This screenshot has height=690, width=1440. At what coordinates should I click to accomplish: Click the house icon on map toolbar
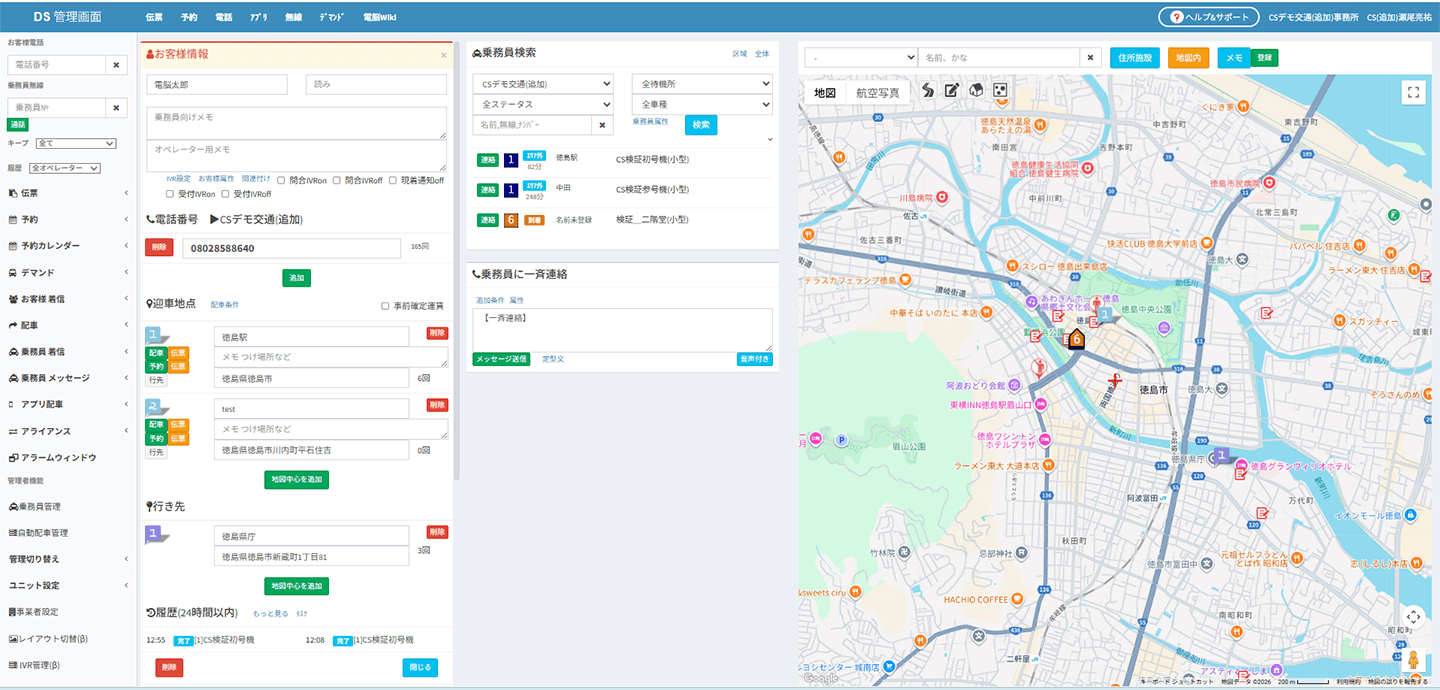coord(976,91)
